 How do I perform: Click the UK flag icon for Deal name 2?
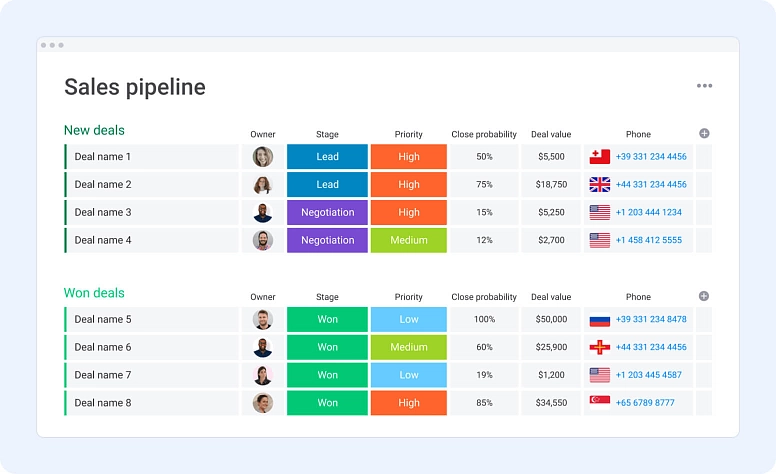(x=600, y=185)
